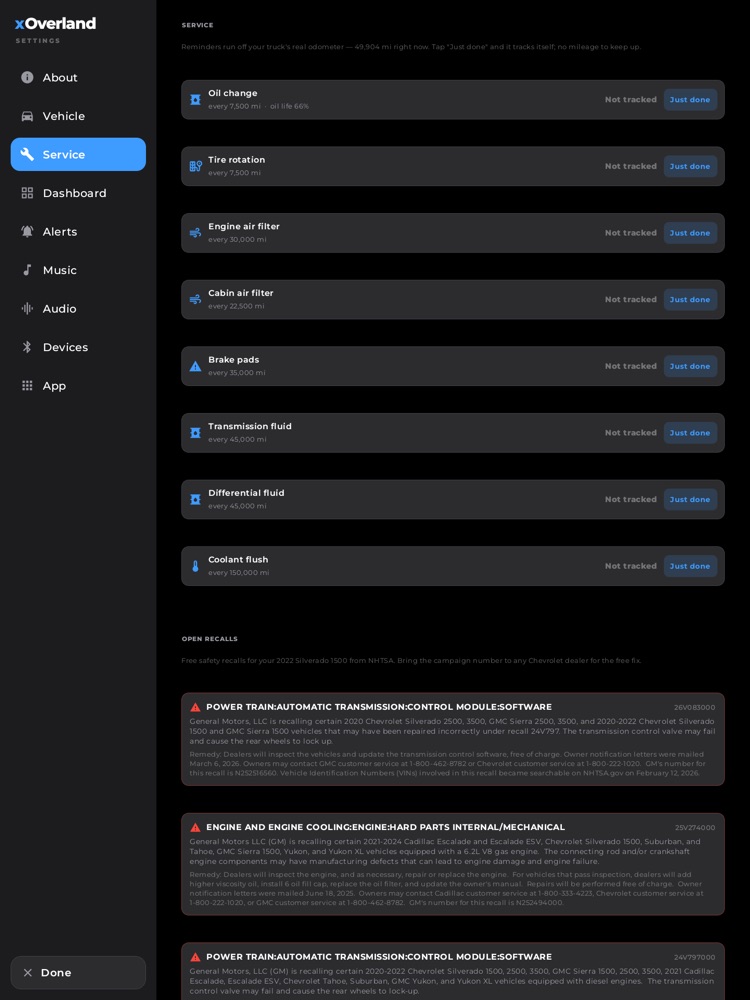Click the Cabin air filter icon
Image resolution: width=750 pixels, height=1000 pixels.
pyautogui.click(x=195, y=300)
